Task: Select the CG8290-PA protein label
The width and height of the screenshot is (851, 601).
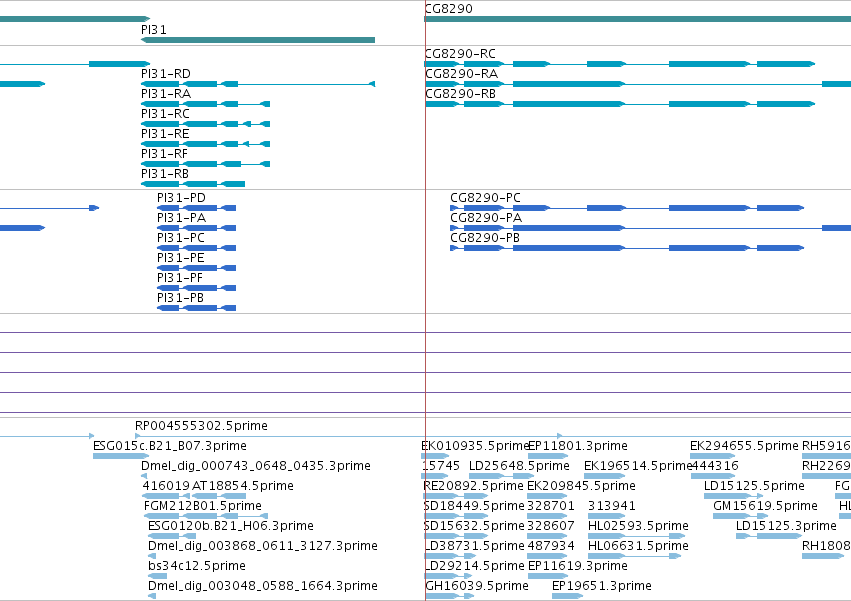Action: pyautogui.click(x=486, y=218)
